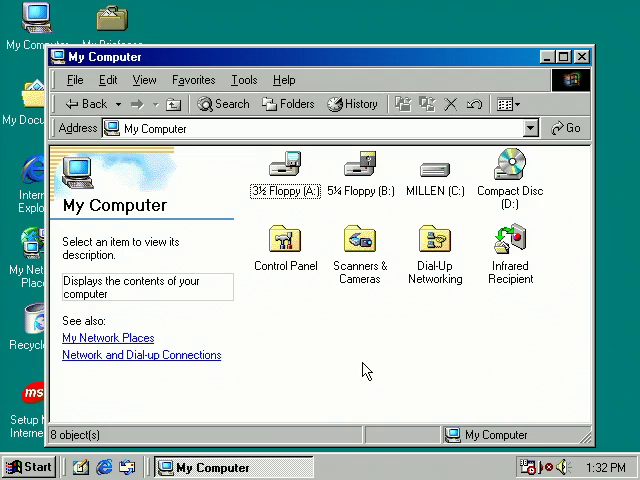Click the window resize grip corner
The height and width of the screenshot is (480, 640).
click(585, 438)
